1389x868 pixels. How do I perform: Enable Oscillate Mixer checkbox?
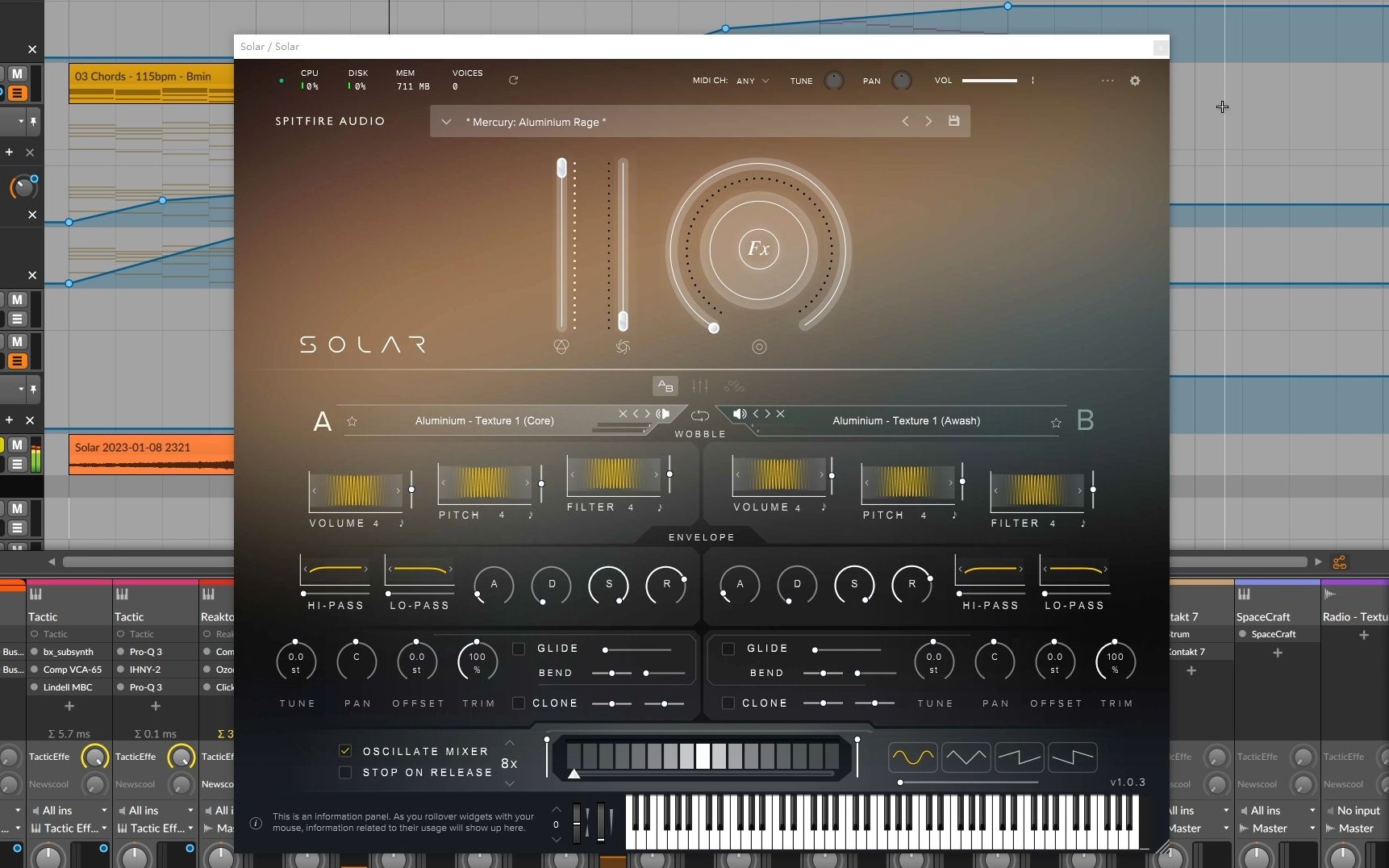point(345,751)
